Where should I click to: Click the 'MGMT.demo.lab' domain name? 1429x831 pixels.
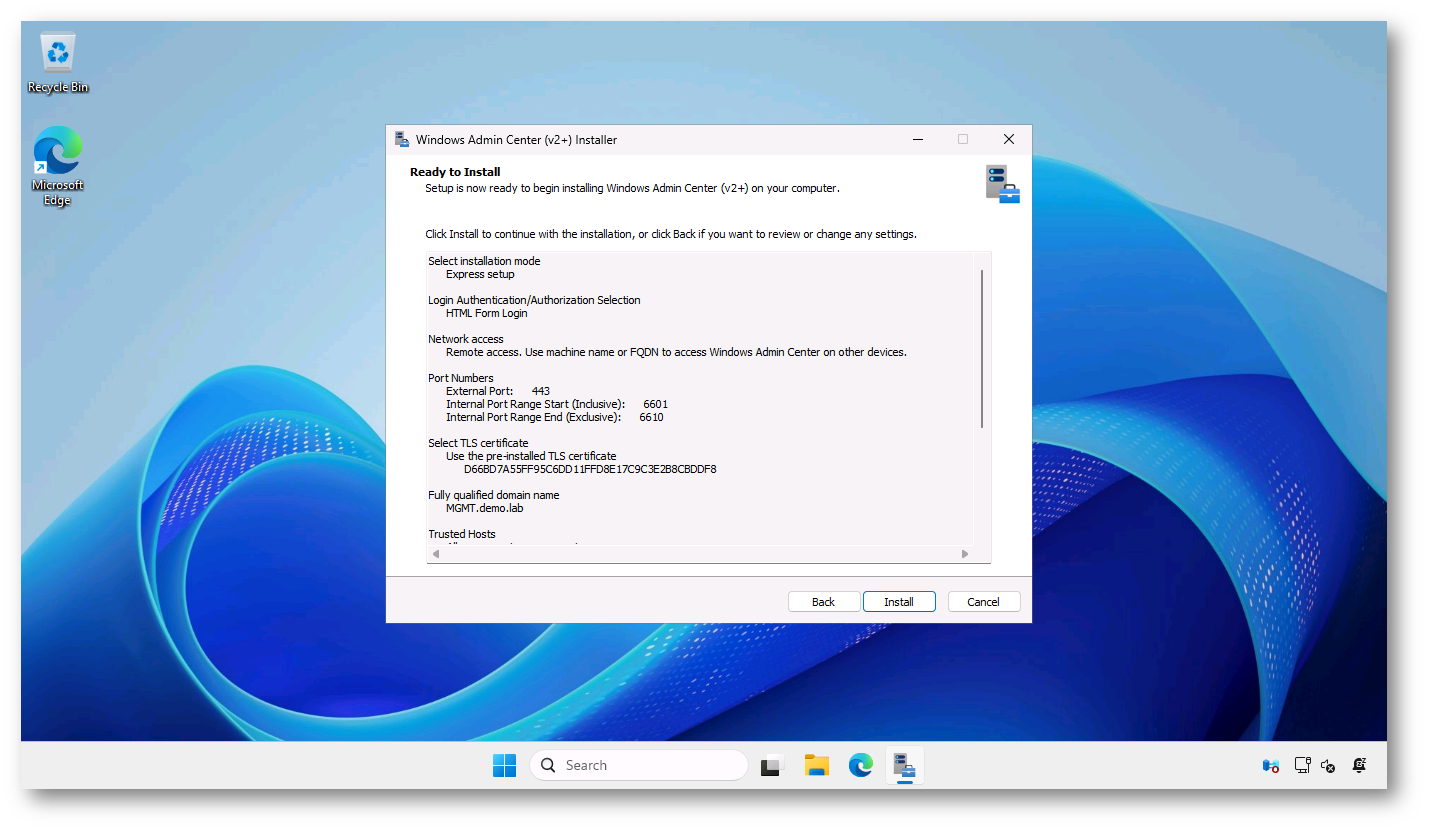tap(485, 508)
